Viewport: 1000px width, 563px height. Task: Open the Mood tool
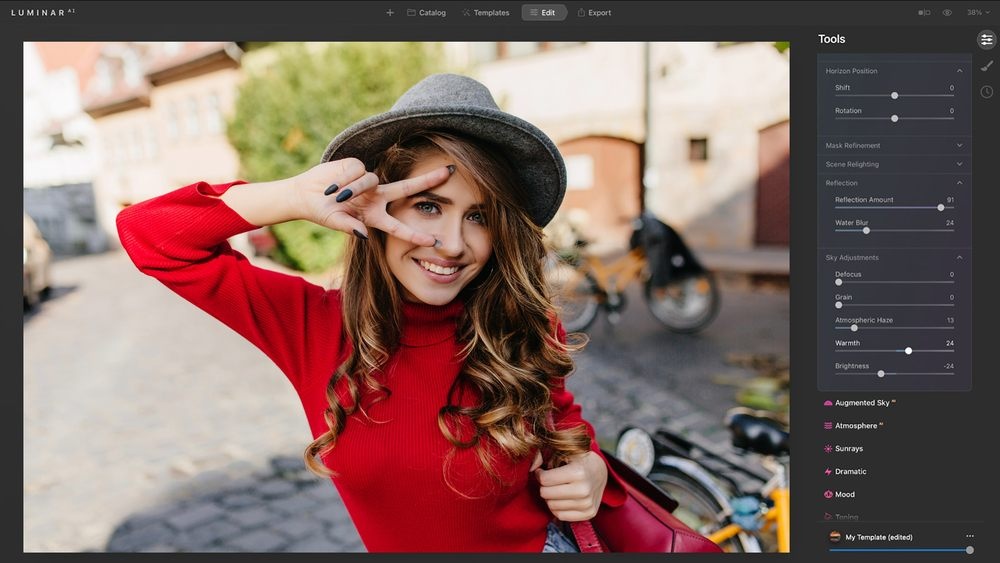pyautogui.click(x=844, y=495)
